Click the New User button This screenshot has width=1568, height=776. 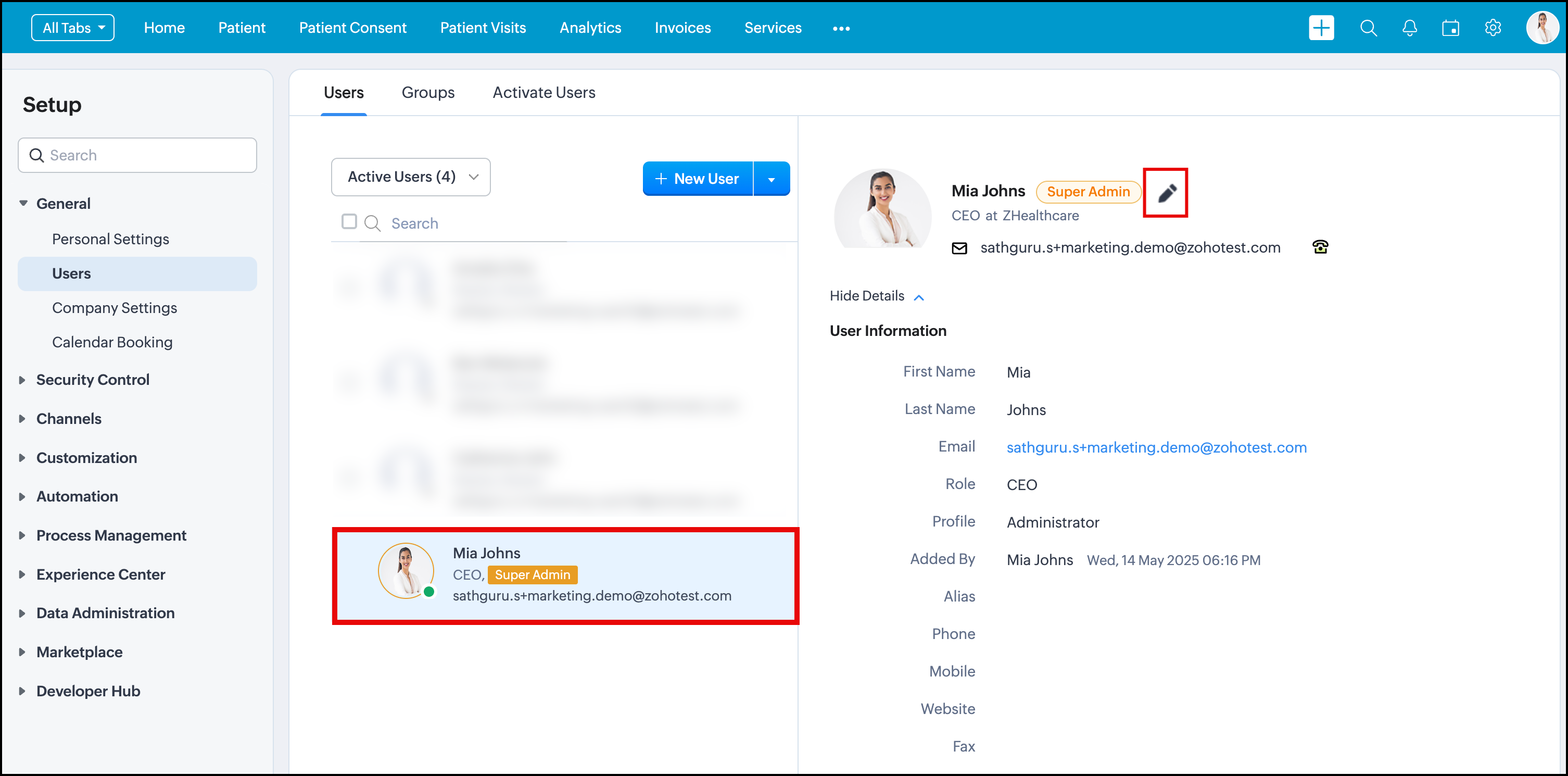tap(698, 179)
